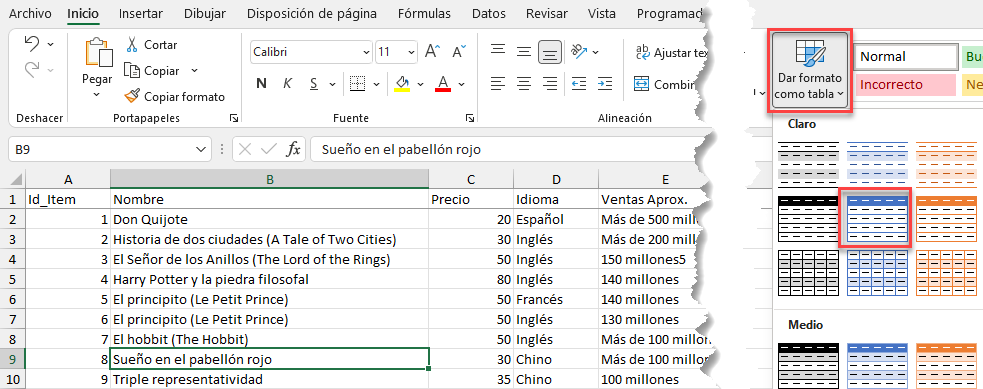Center text horizontally
Screen dimensions: 983x389
tap(524, 83)
